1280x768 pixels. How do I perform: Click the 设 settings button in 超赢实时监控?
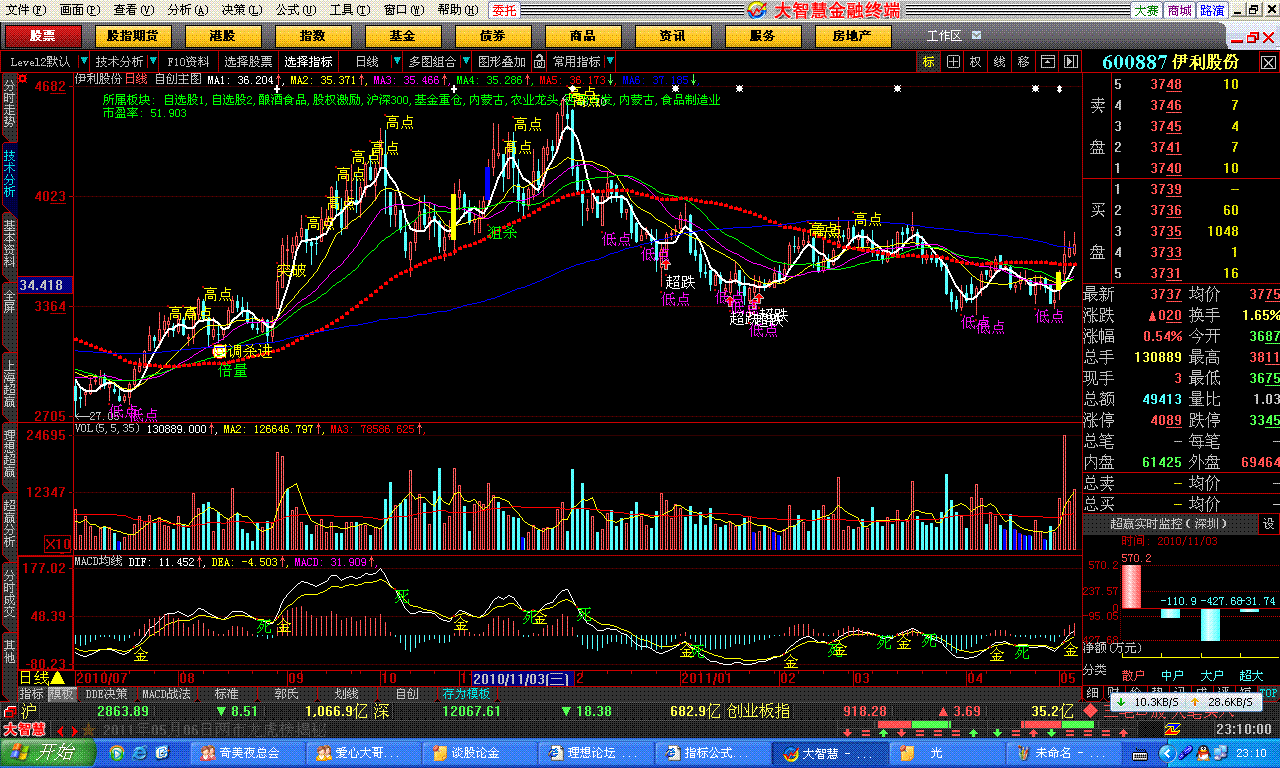pyautogui.click(x=1268, y=523)
